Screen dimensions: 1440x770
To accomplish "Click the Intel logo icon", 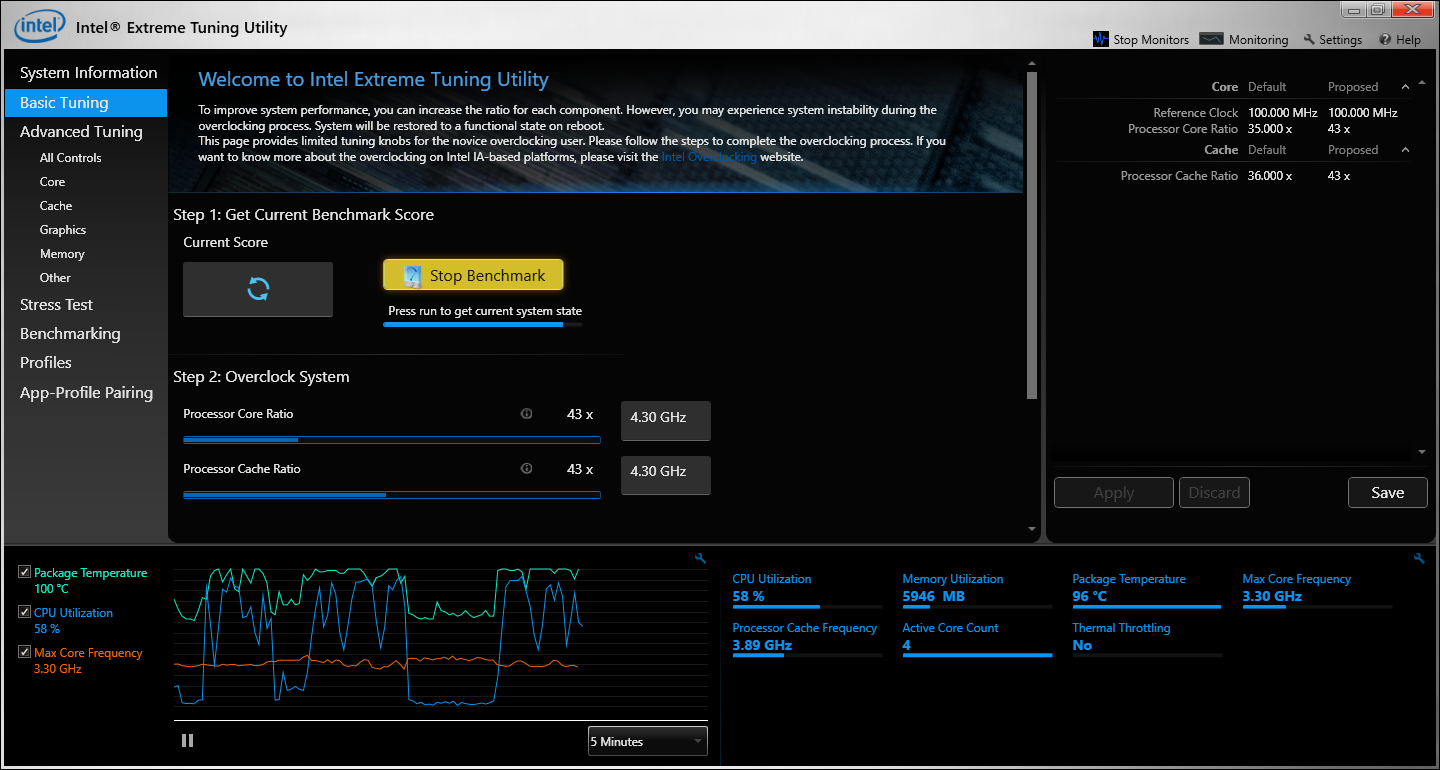I will [39, 25].
